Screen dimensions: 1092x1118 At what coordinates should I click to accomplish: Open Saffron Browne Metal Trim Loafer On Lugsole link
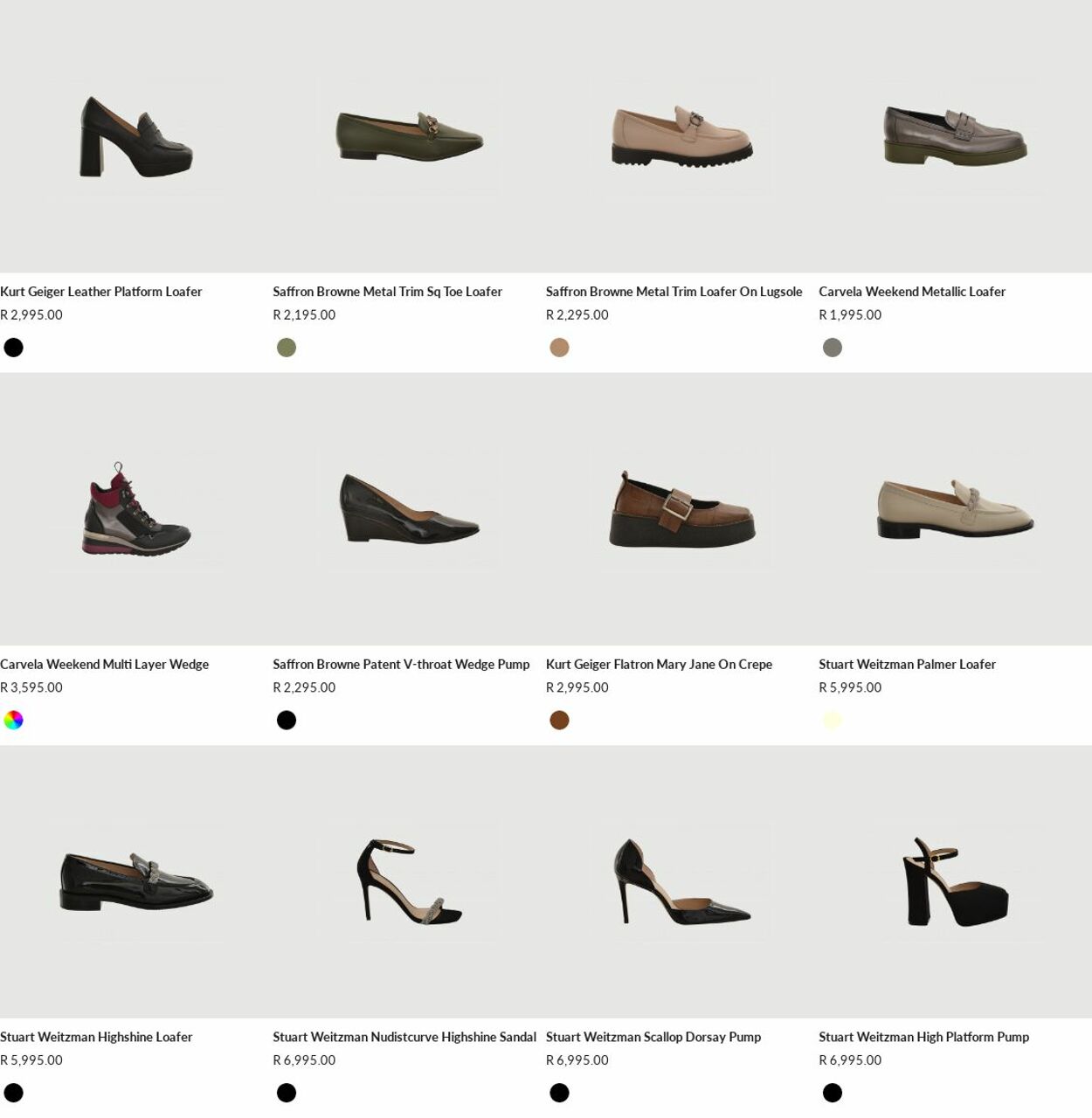[x=674, y=292]
